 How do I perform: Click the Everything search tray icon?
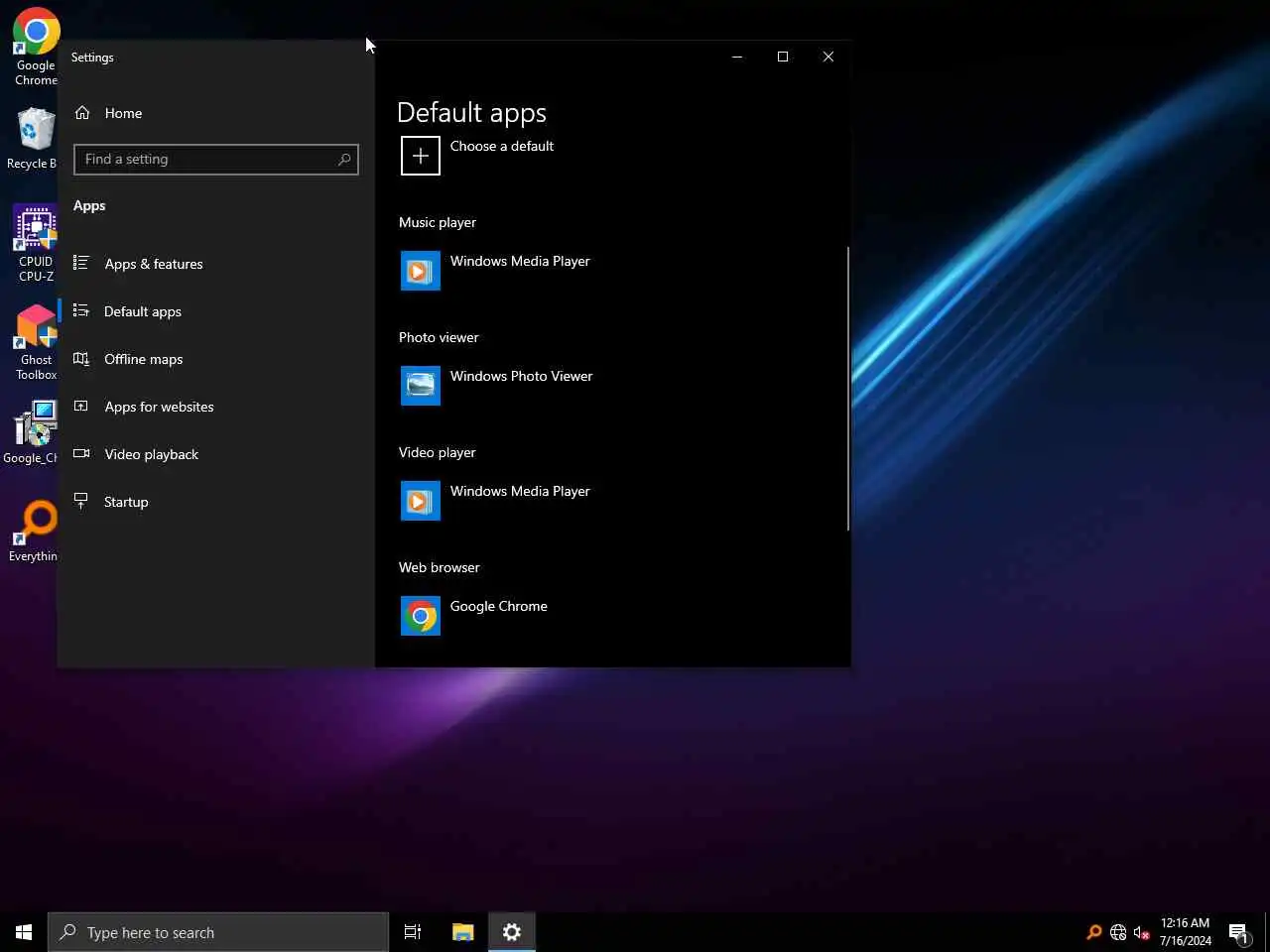pyautogui.click(x=1094, y=932)
